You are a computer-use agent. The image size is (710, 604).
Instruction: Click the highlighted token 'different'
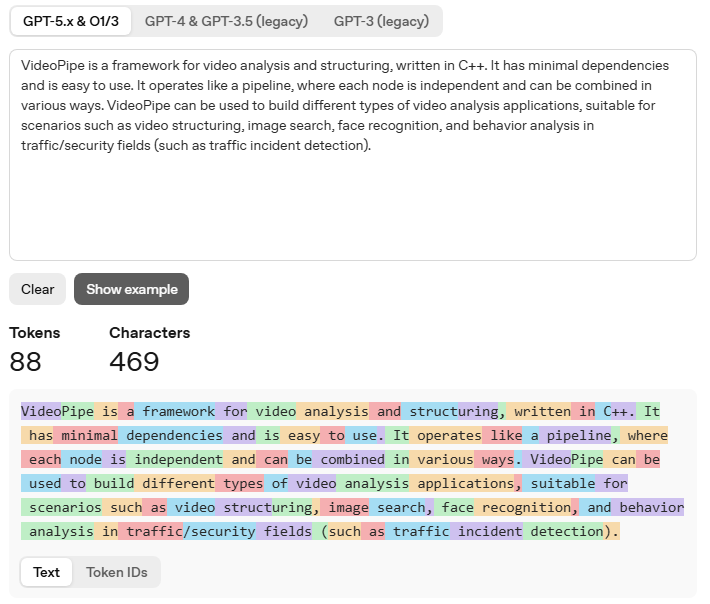point(175,483)
